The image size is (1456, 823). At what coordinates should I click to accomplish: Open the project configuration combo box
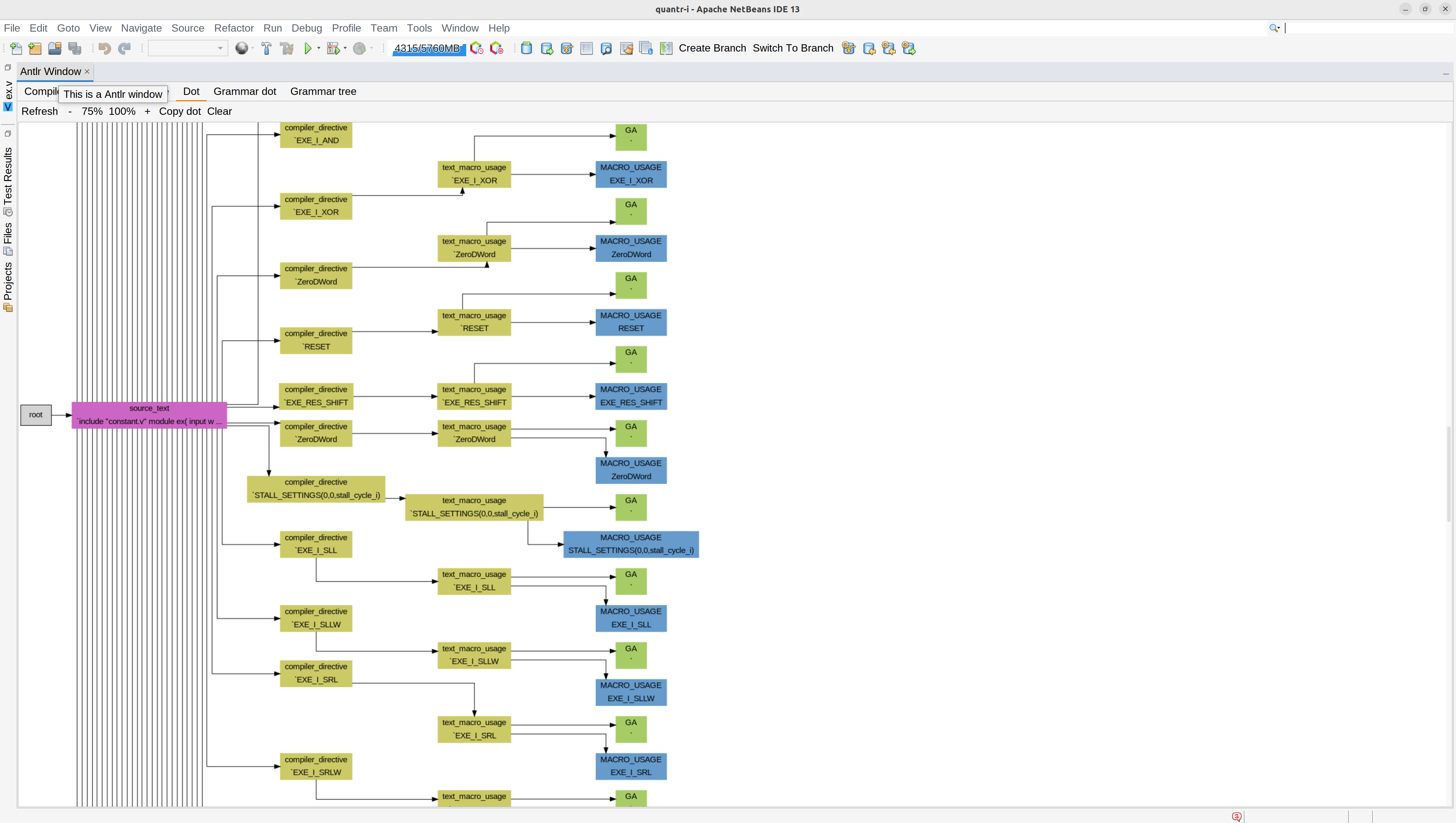[188, 49]
